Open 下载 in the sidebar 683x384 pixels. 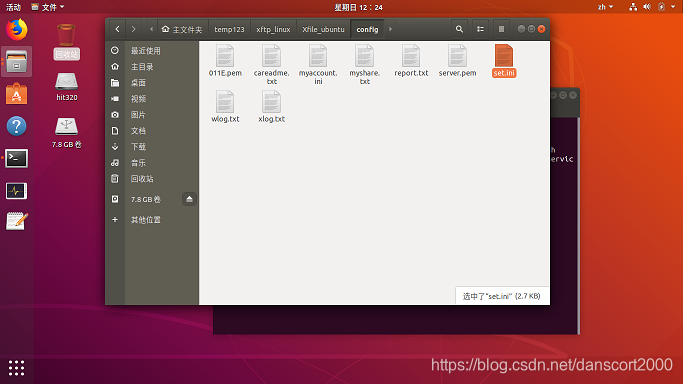click(x=152, y=147)
